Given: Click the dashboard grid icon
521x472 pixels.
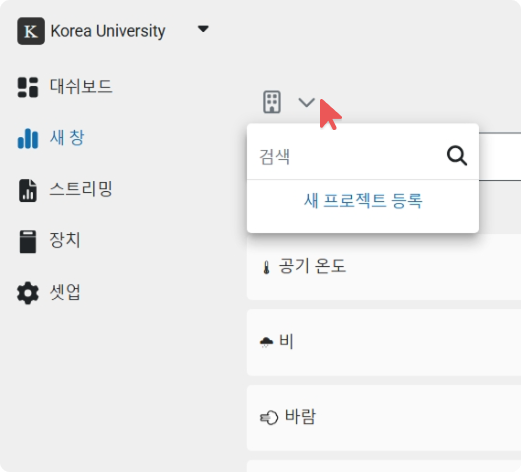Looking at the screenshot, I should (28, 87).
